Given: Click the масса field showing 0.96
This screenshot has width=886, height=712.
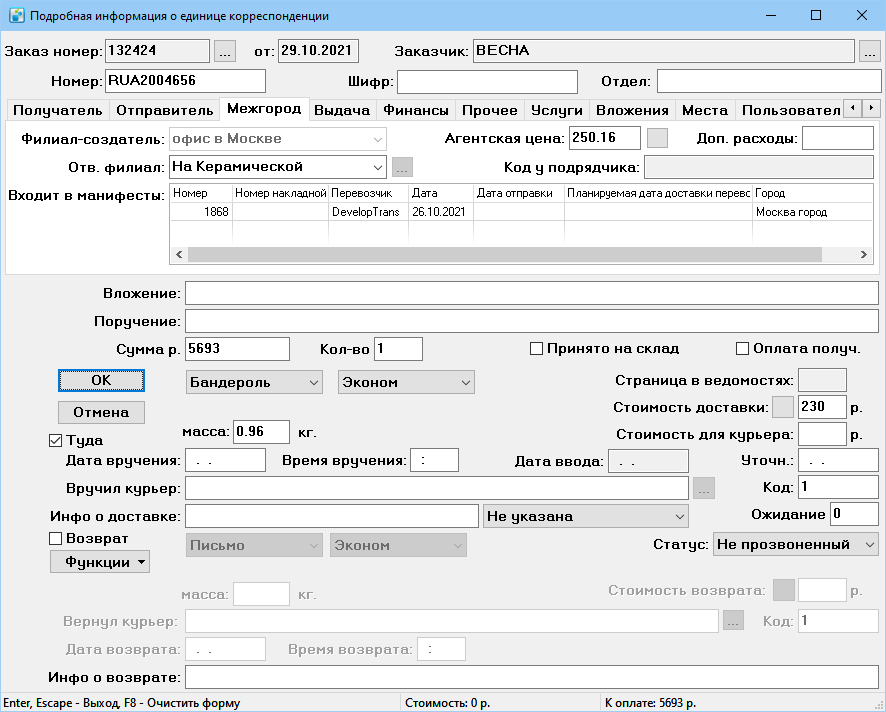Looking at the screenshot, I should point(261,432).
